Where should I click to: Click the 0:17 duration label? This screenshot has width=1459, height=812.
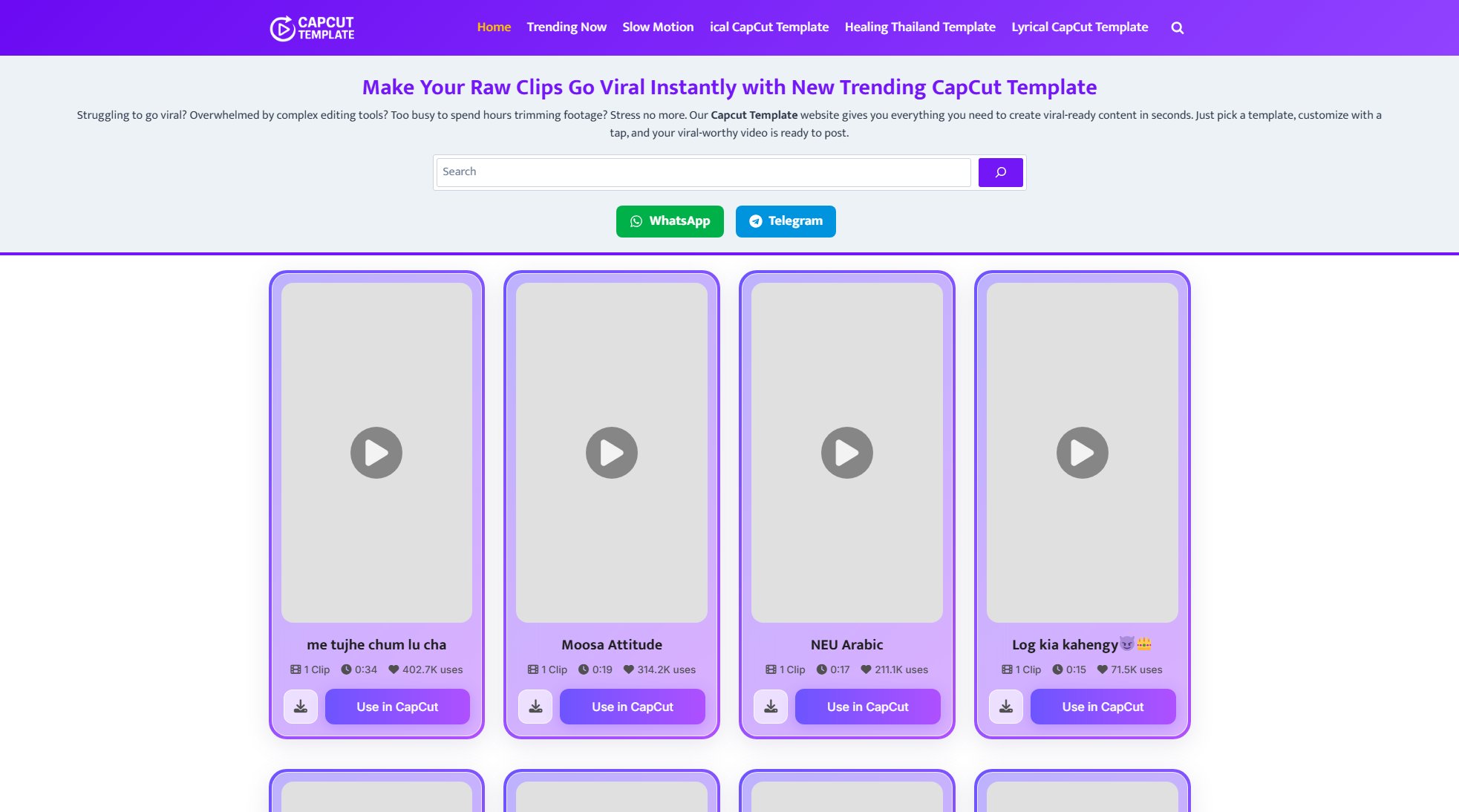click(833, 669)
